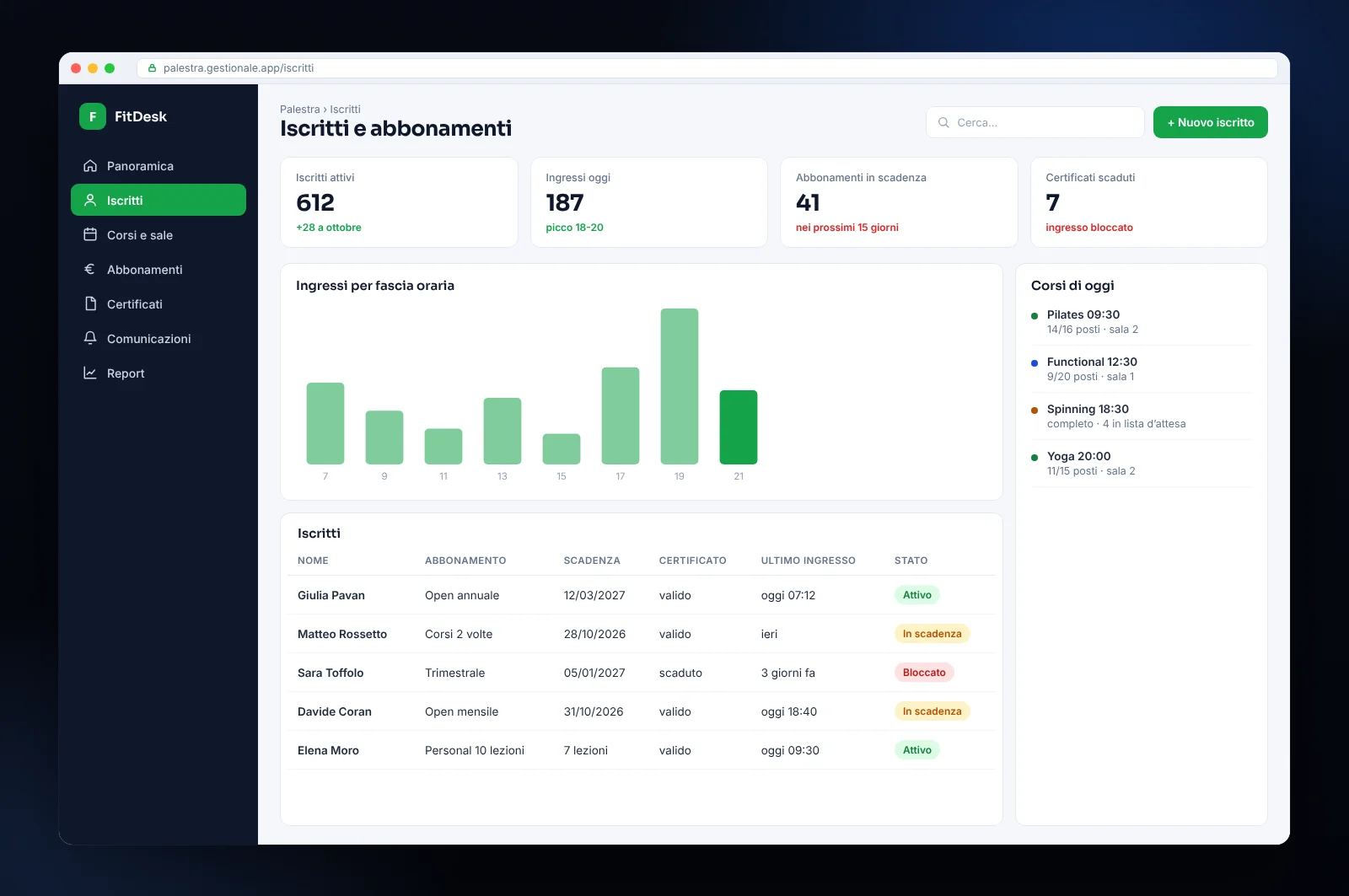Click the euro icon beside Abbonamenti
1349x896 pixels.
tap(90, 270)
